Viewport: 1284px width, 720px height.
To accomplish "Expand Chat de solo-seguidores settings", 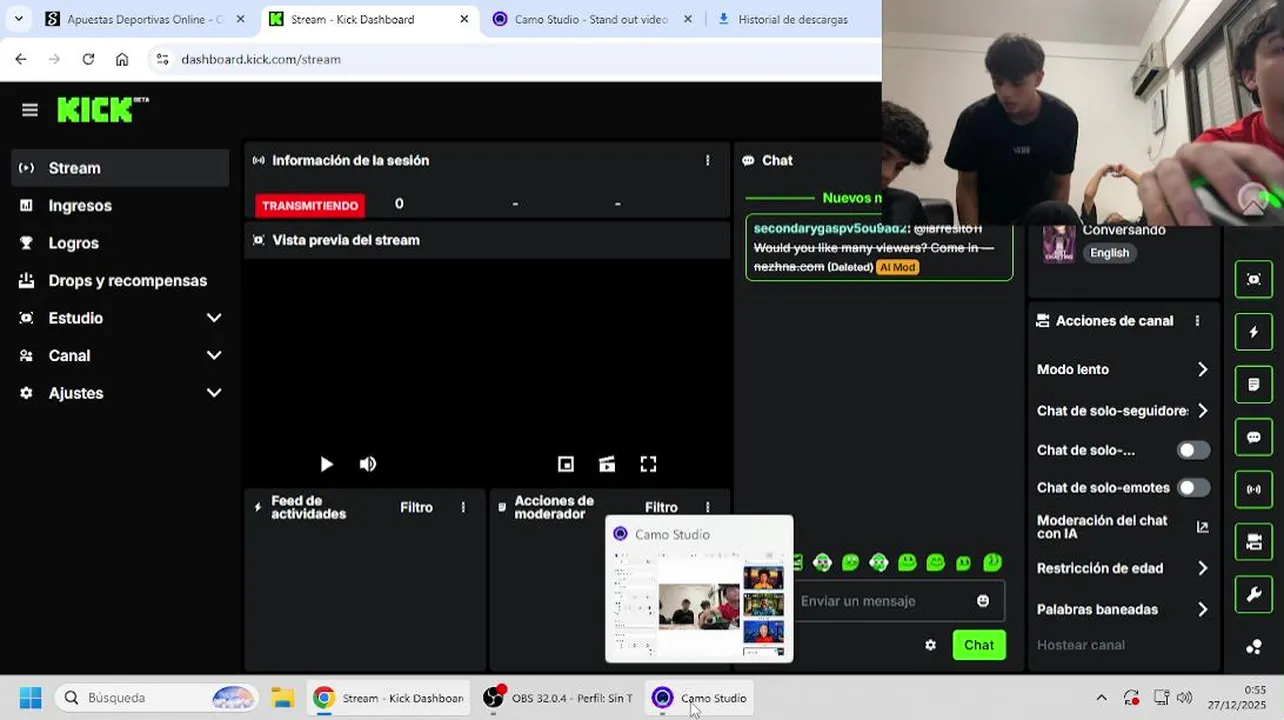I will coord(1202,411).
